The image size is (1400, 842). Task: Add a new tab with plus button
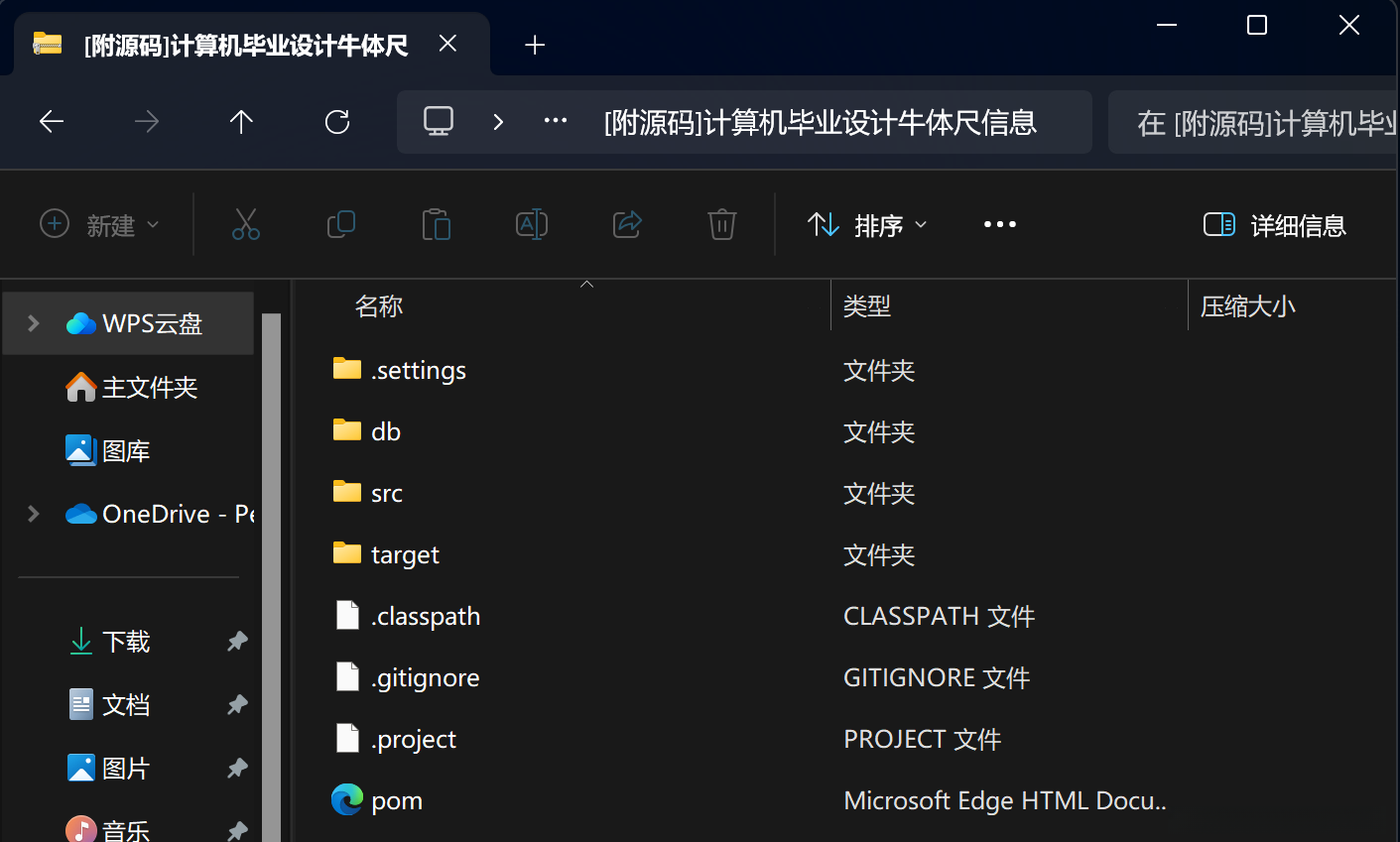tap(535, 45)
